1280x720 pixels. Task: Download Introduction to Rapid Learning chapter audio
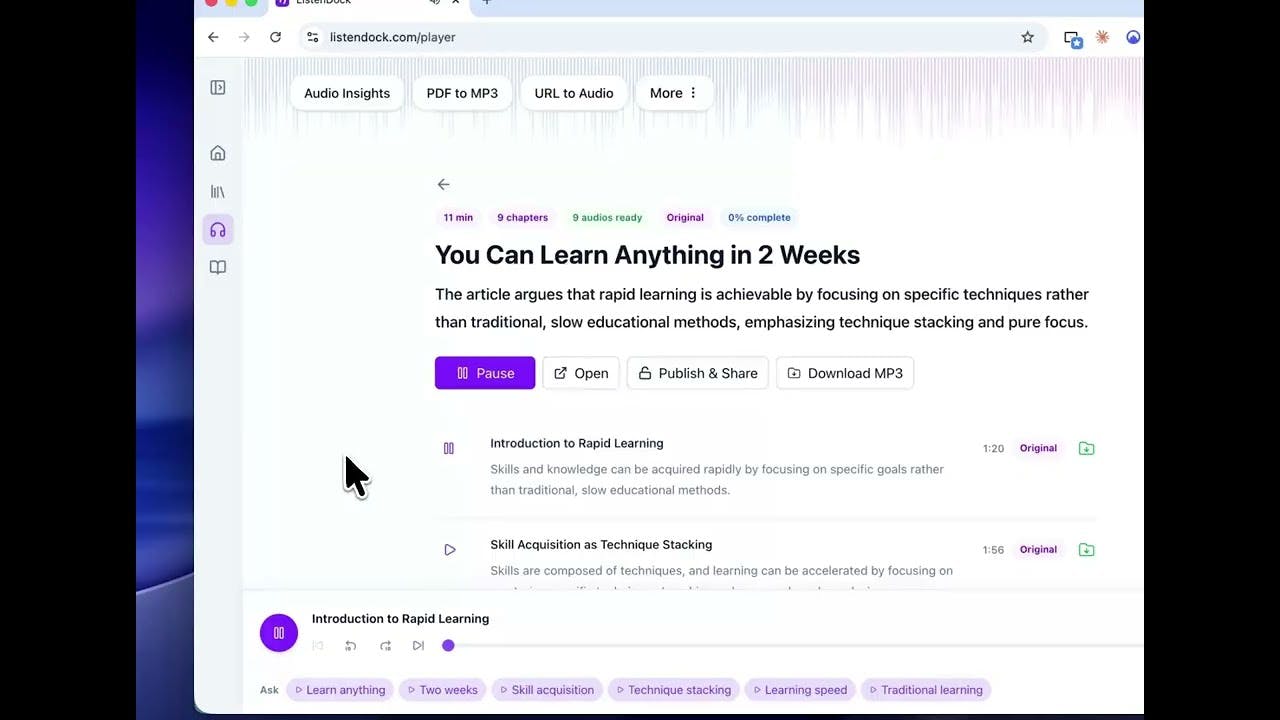coord(1086,448)
